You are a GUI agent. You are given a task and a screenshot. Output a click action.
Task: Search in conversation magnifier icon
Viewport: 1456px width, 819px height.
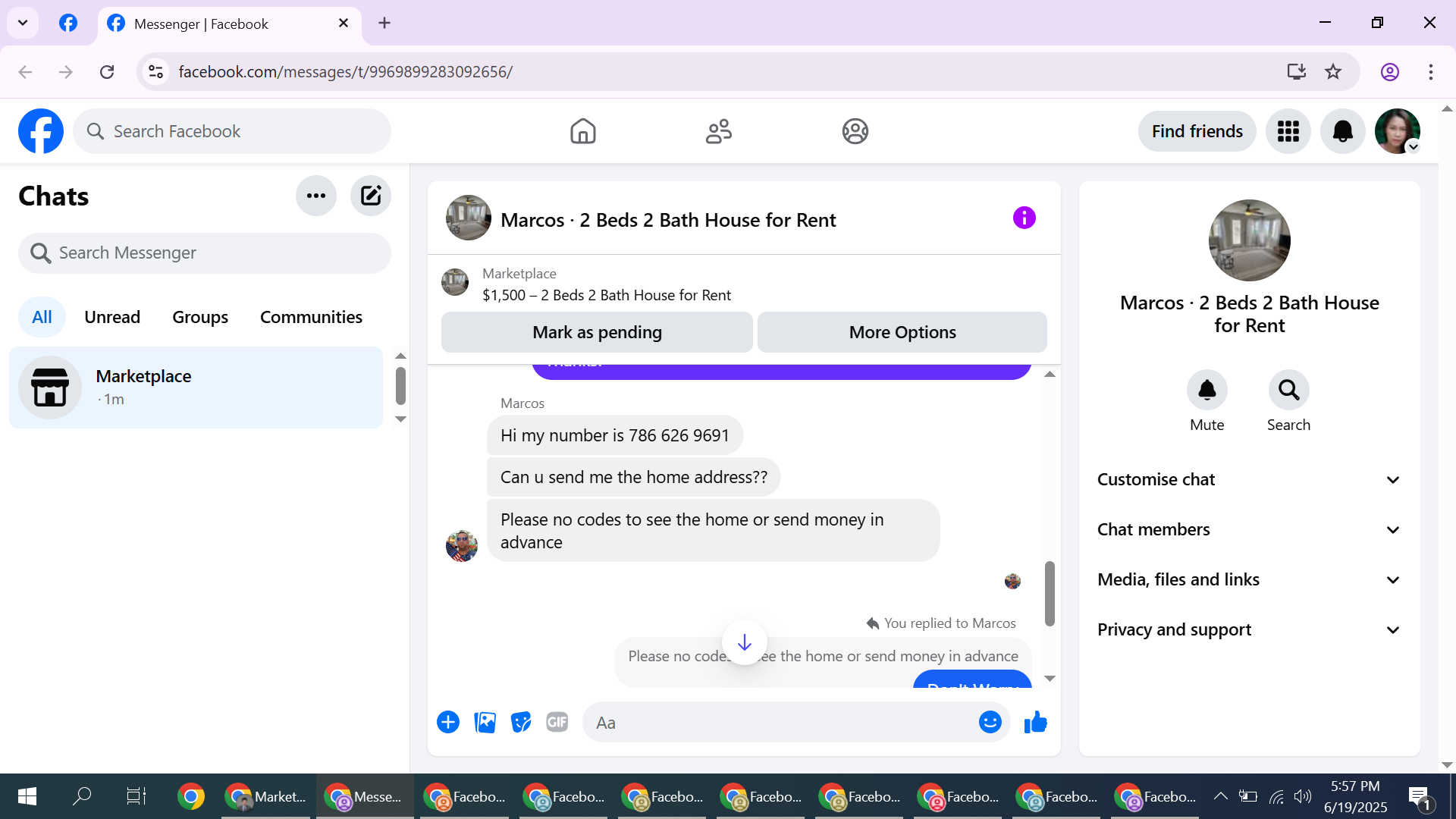click(x=1289, y=390)
